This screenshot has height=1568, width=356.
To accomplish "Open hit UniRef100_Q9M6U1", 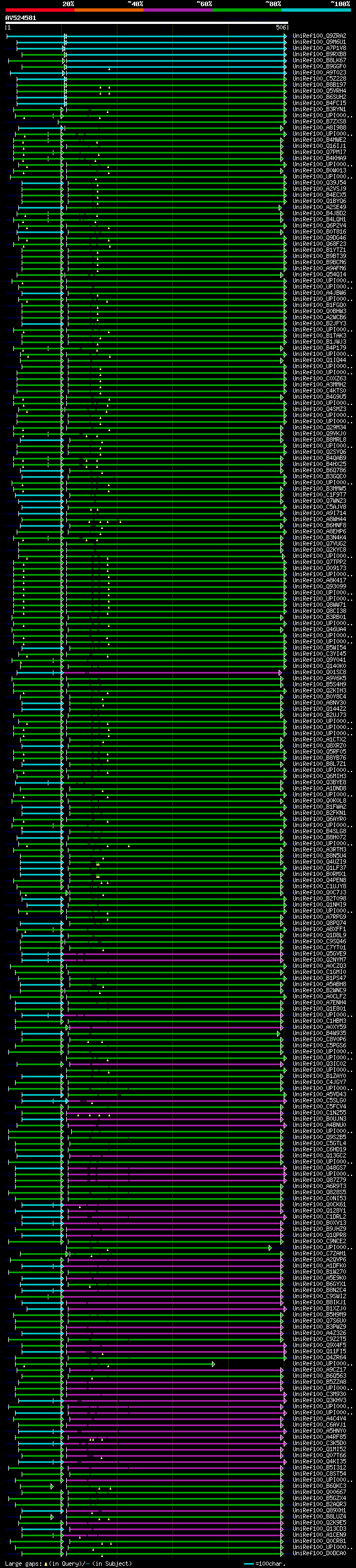I will [319, 42].
